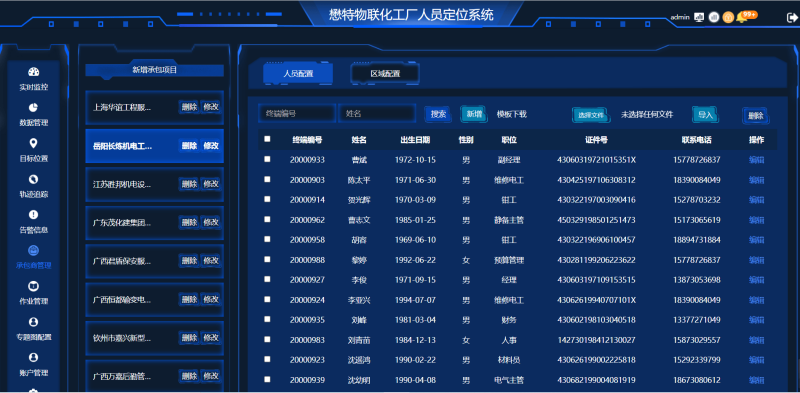Check the row checkbox for terminal 20000988
The width and height of the screenshot is (800, 393).
267,259
